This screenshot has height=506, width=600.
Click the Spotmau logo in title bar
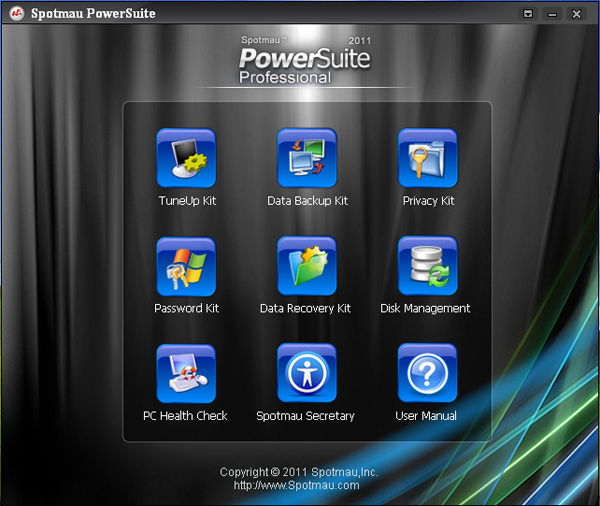[x=16, y=13]
